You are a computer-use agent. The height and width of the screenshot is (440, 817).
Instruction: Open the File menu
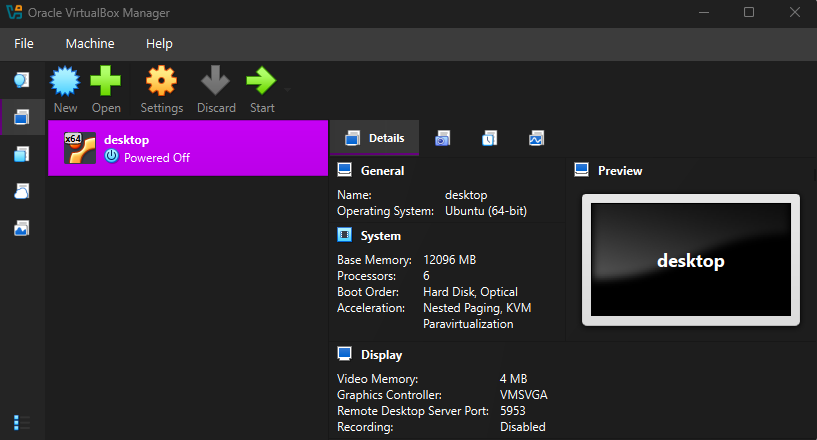coord(24,44)
